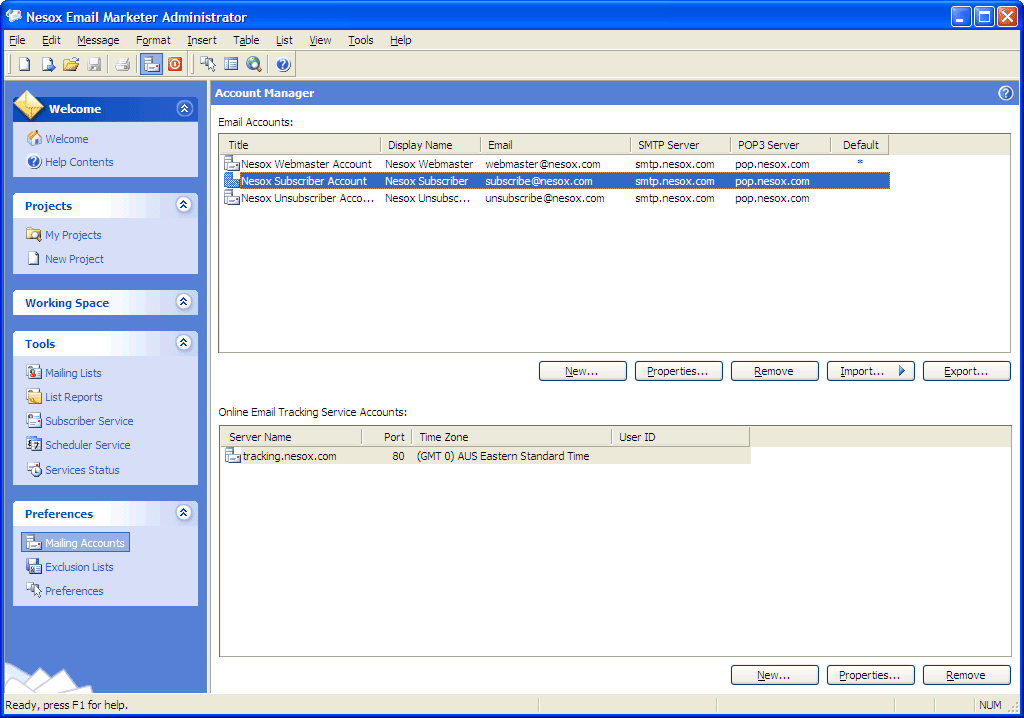Select the Nesox Webmaster Account row
This screenshot has width=1024, height=718.
556,163
